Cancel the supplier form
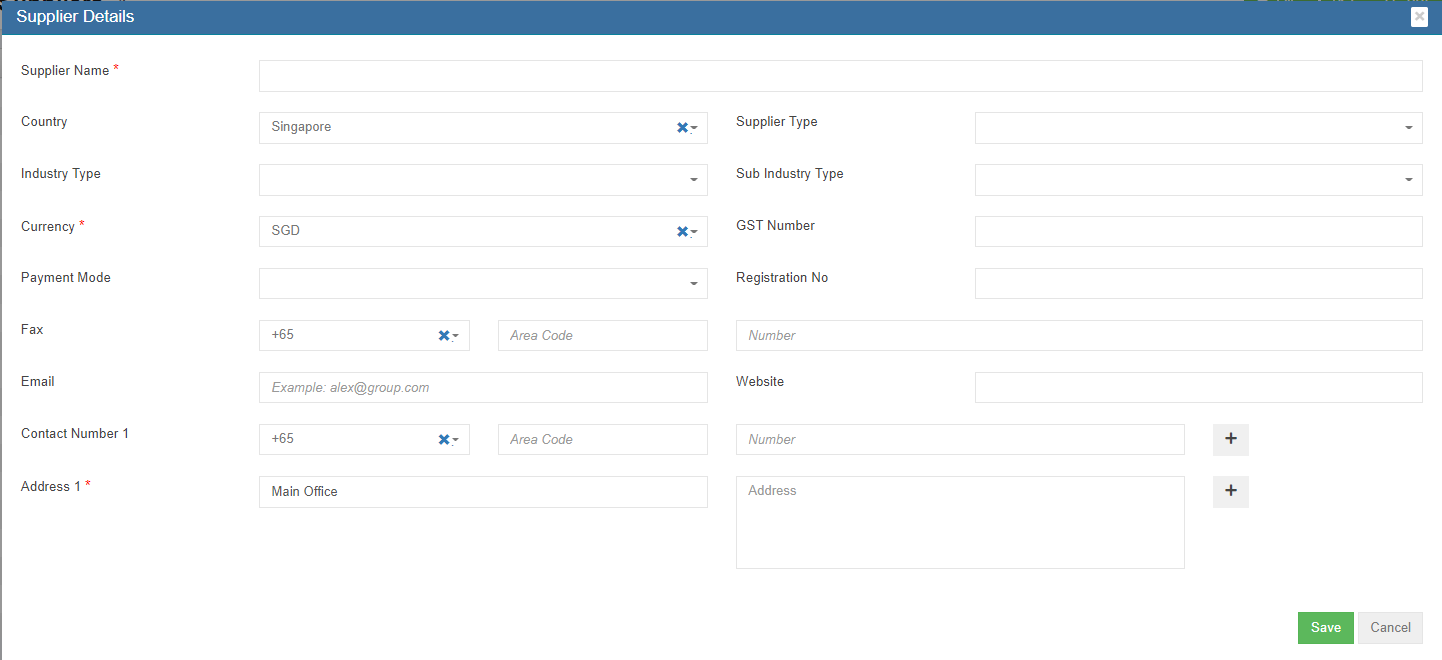This screenshot has height=660, width=1442. pyautogui.click(x=1390, y=628)
